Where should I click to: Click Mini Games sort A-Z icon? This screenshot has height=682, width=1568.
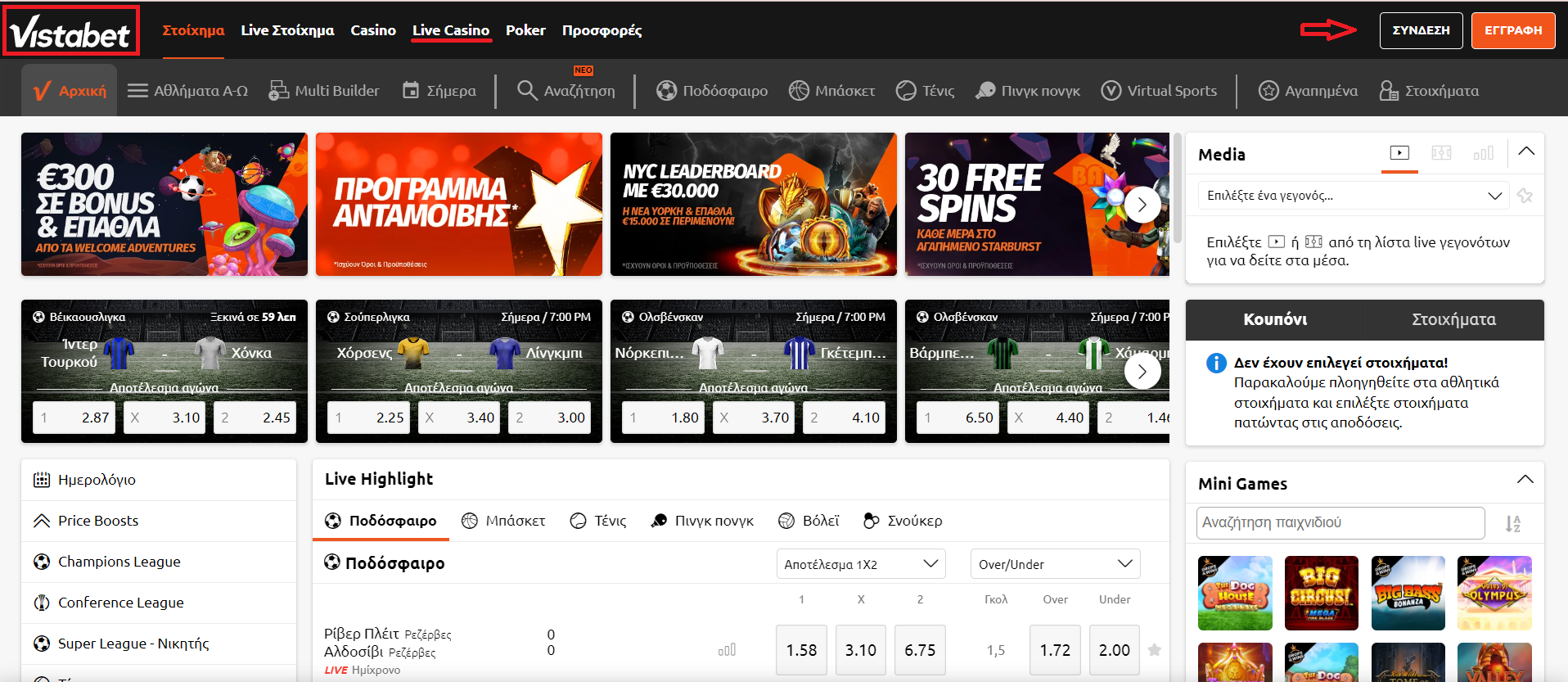pyautogui.click(x=1513, y=524)
